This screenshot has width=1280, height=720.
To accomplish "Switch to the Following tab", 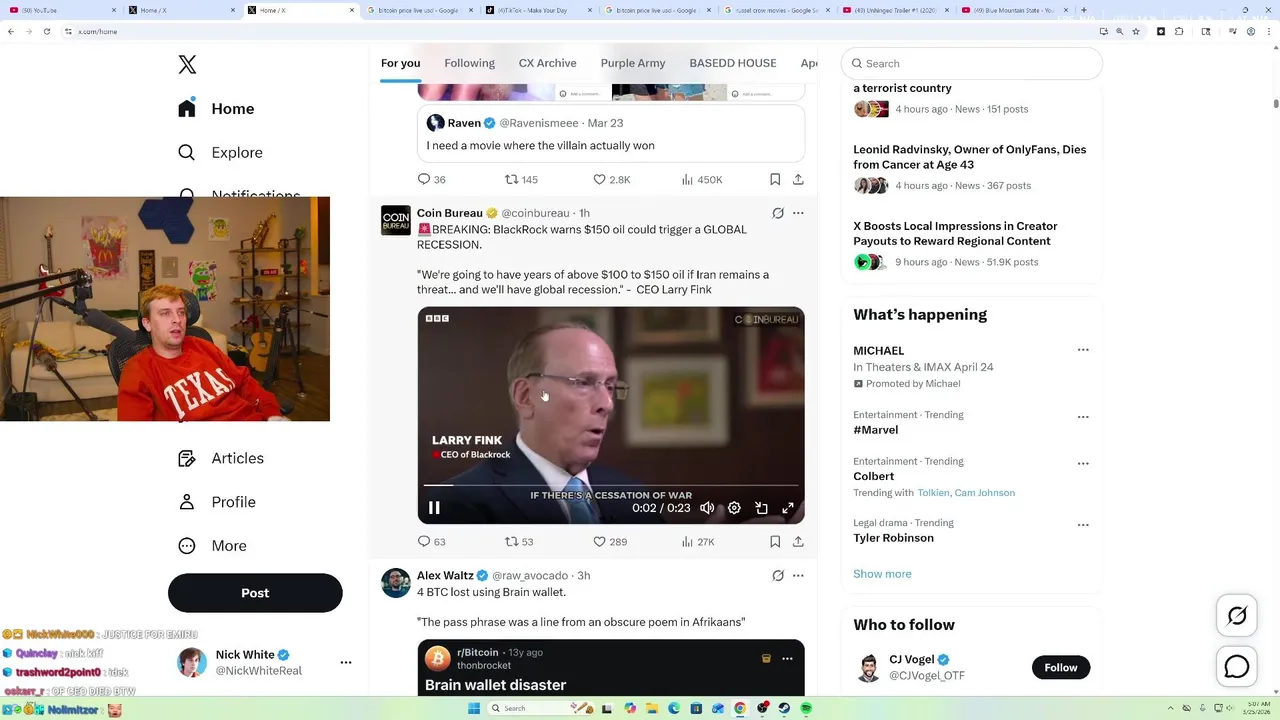I will (469, 63).
